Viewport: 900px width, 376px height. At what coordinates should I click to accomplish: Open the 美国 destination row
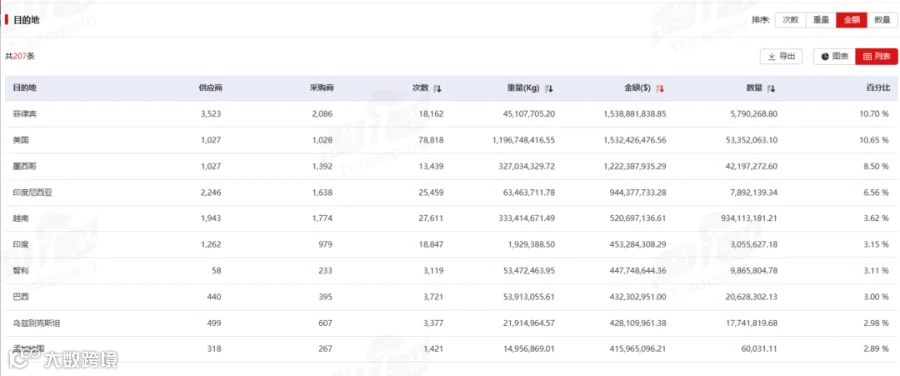pos(450,140)
